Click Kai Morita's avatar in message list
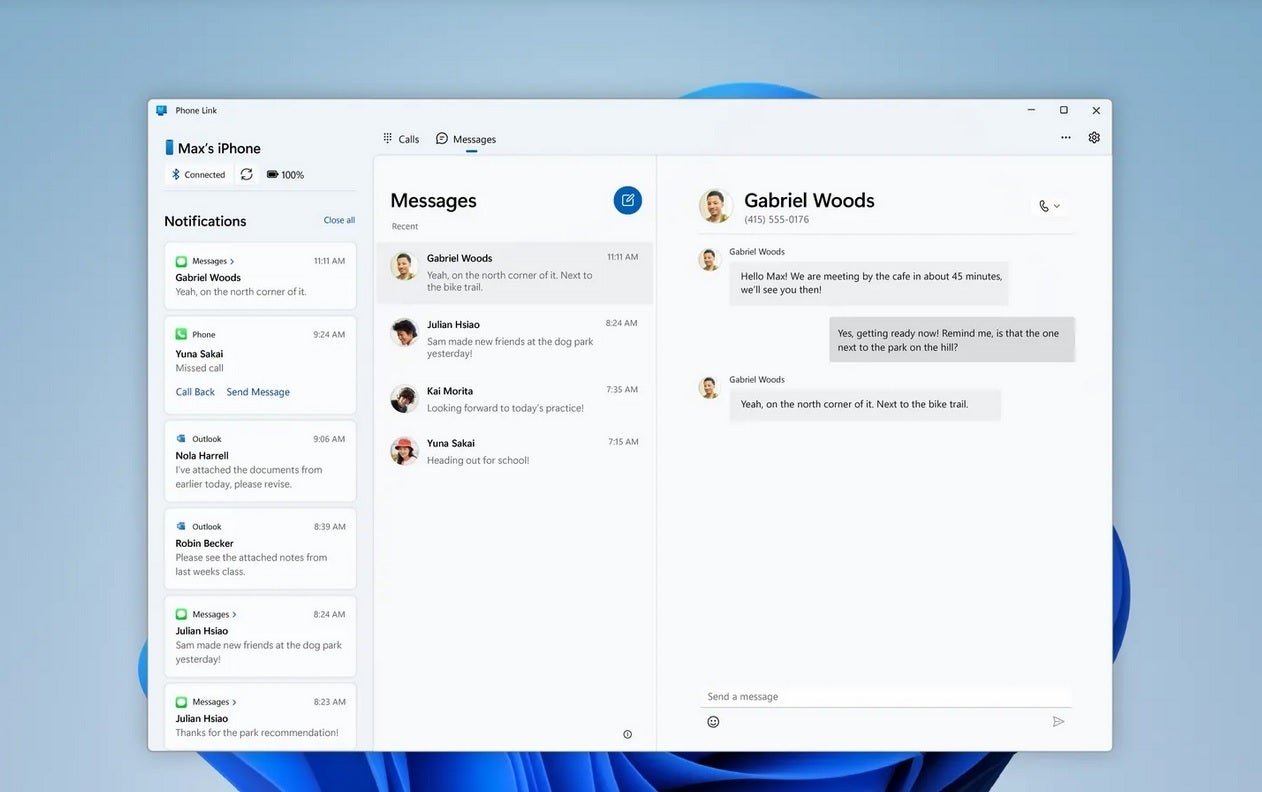The height and width of the screenshot is (792, 1262). pyautogui.click(x=404, y=398)
